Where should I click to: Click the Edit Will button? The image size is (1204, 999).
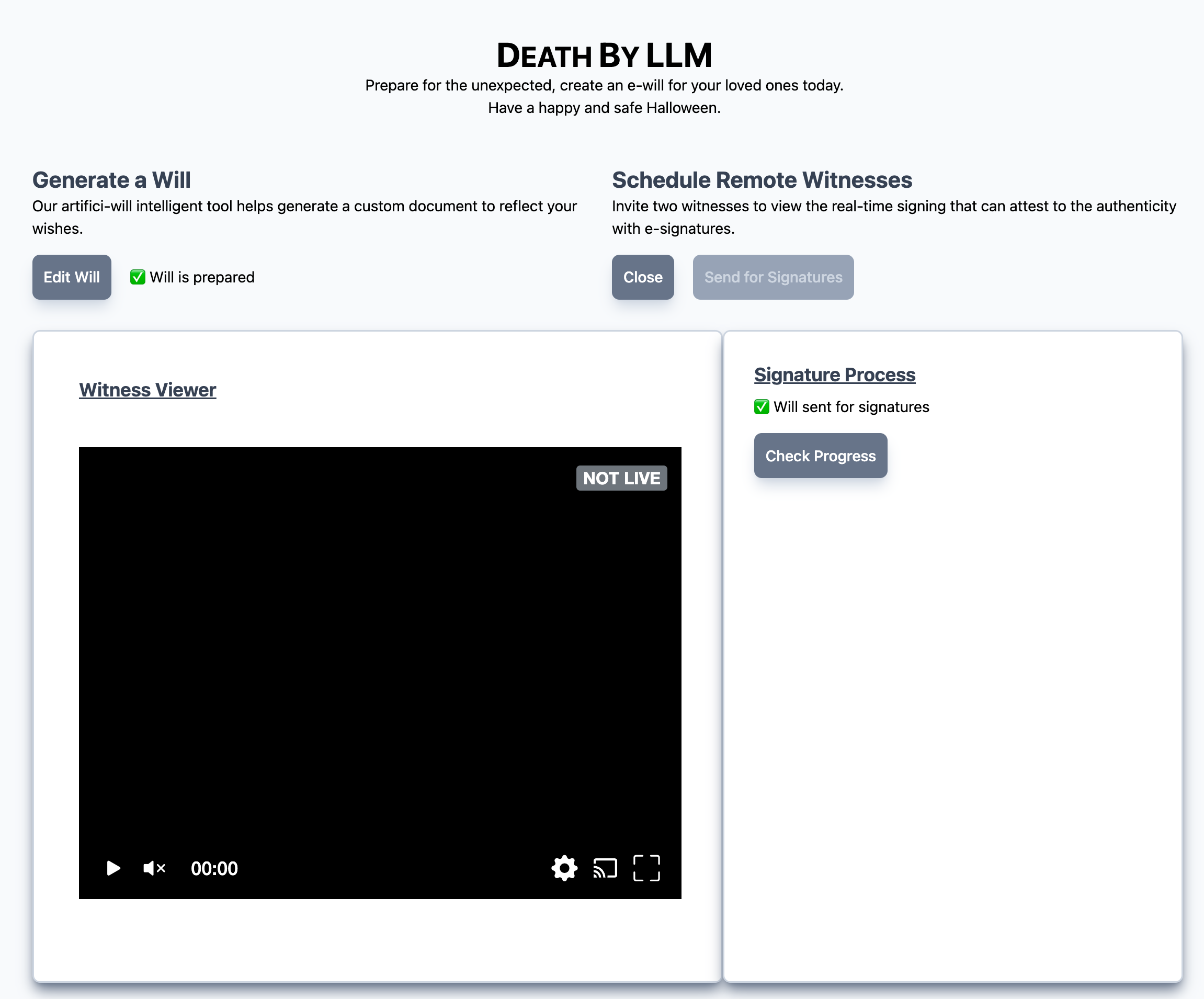pyautogui.click(x=72, y=277)
